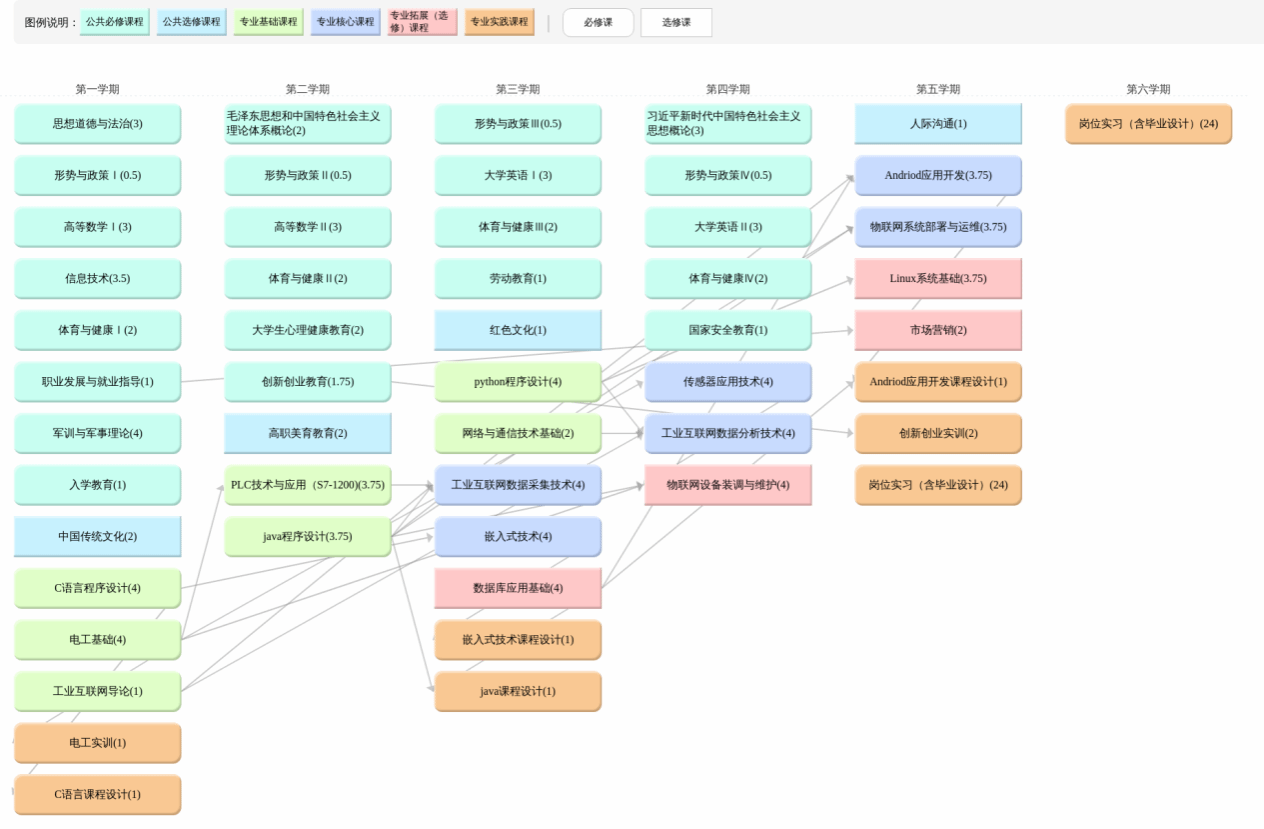Image resolution: width=1264 pixels, height=829 pixels.
Task: Open the 思想道德与法治(3) course node
Action: click(x=97, y=124)
